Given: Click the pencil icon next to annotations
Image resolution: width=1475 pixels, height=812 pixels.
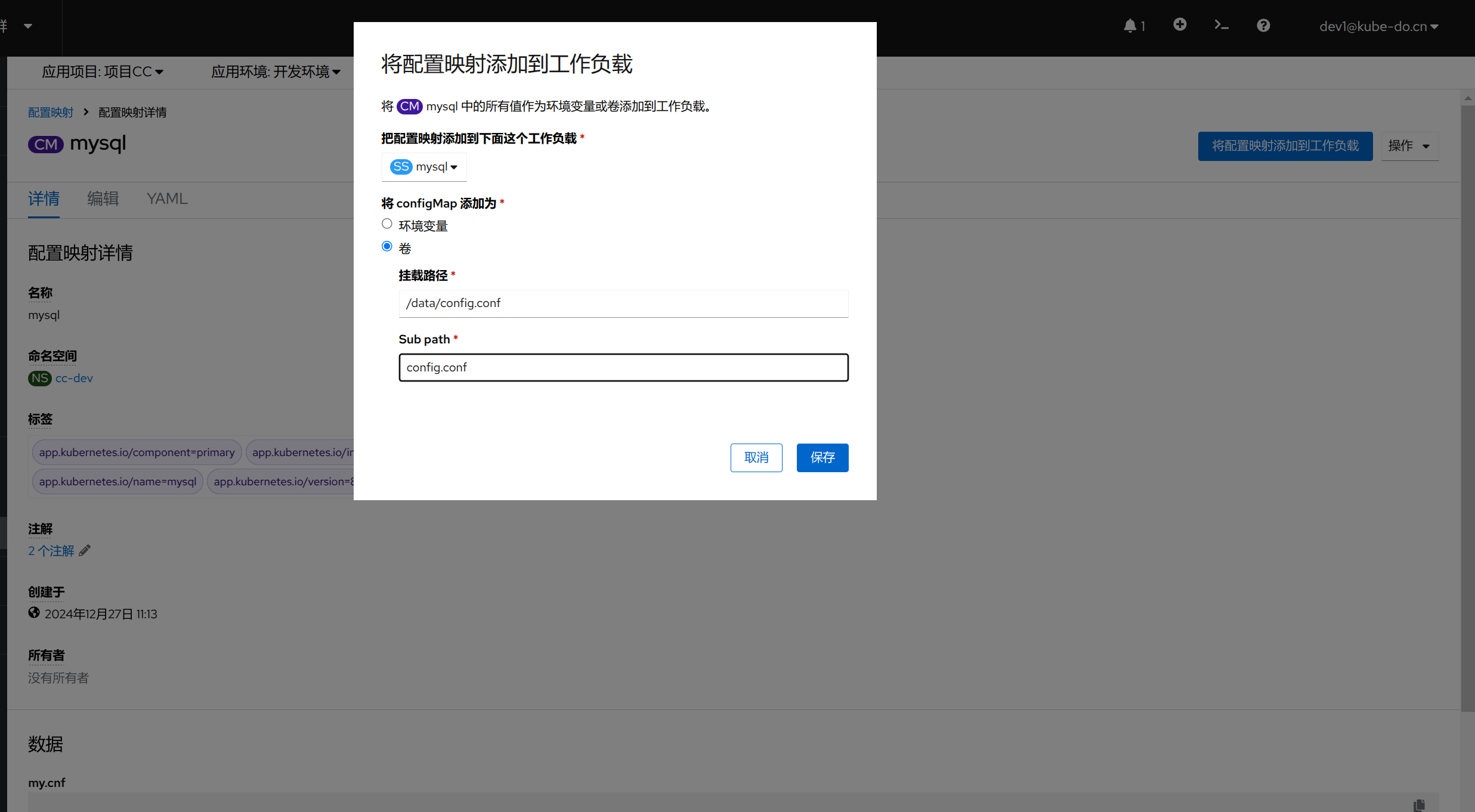Looking at the screenshot, I should (x=85, y=550).
